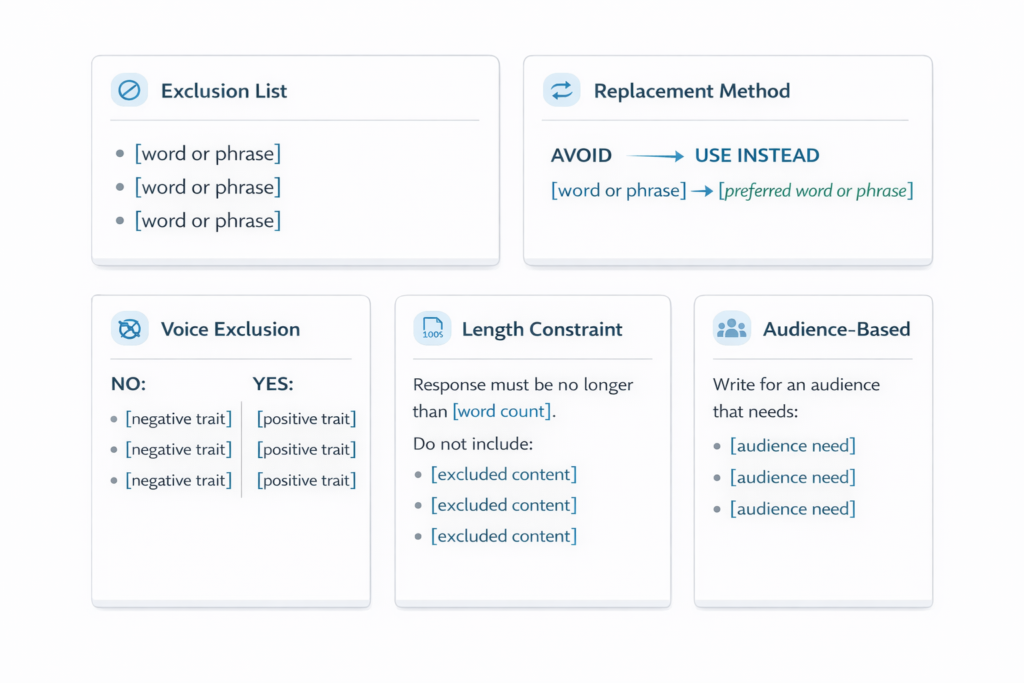Click the arrow between AVOID and USE INSTEAD
Image resolution: width=1024 pixels, height=683 pixels.
click(655, 156)
